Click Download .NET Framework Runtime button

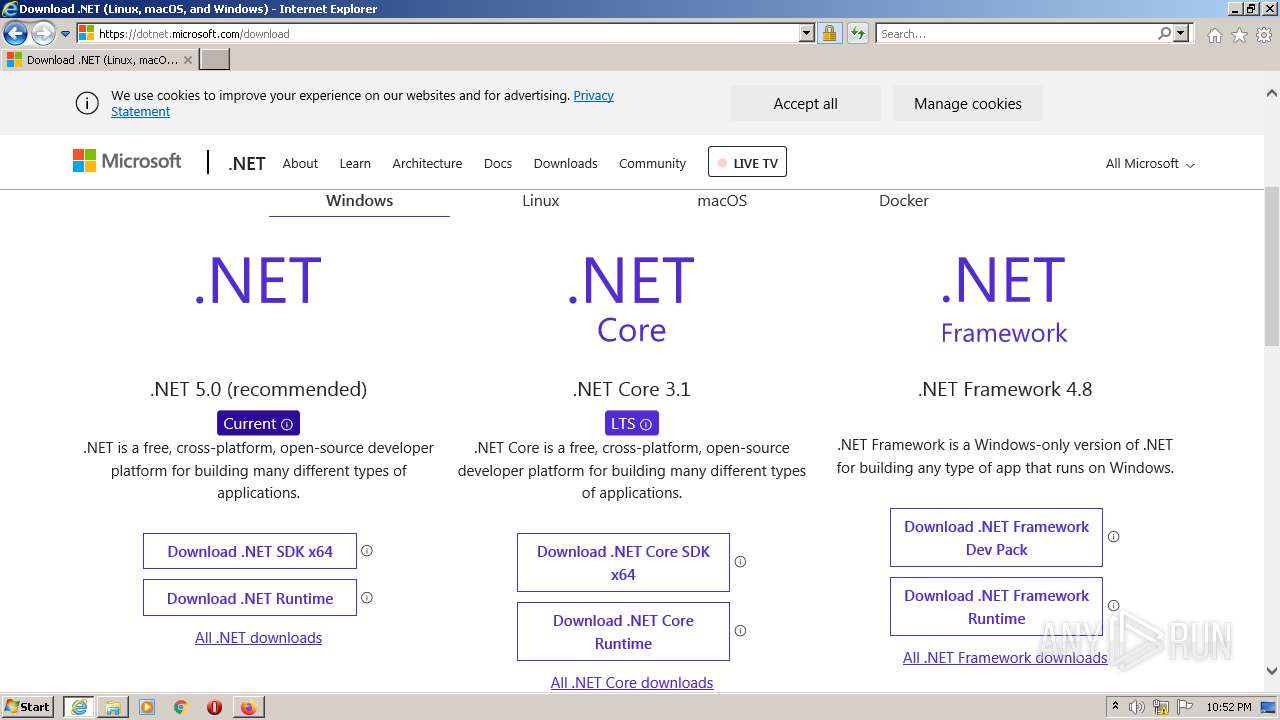tap(996, 607)
